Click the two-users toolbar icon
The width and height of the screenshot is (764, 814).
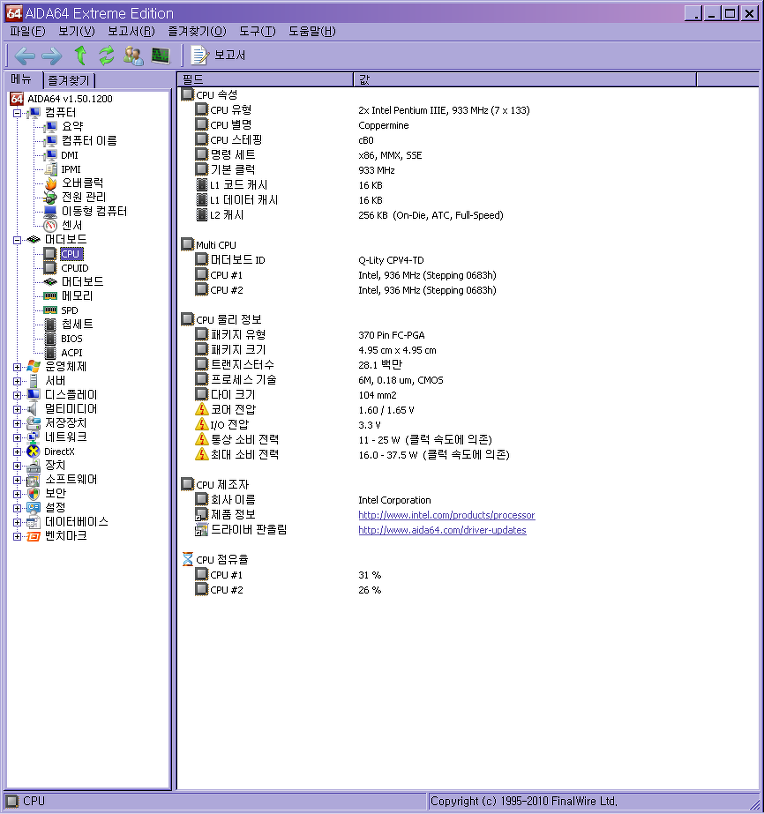click(x=133, y=55)
